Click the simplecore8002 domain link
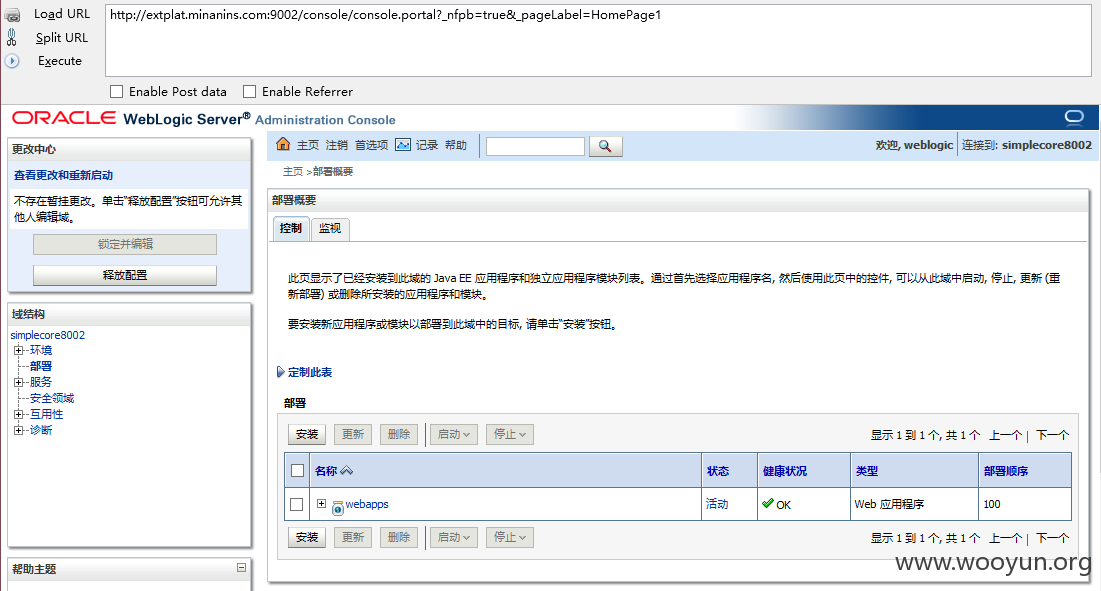The image size is (1101, 591). (x=48, y=335)
